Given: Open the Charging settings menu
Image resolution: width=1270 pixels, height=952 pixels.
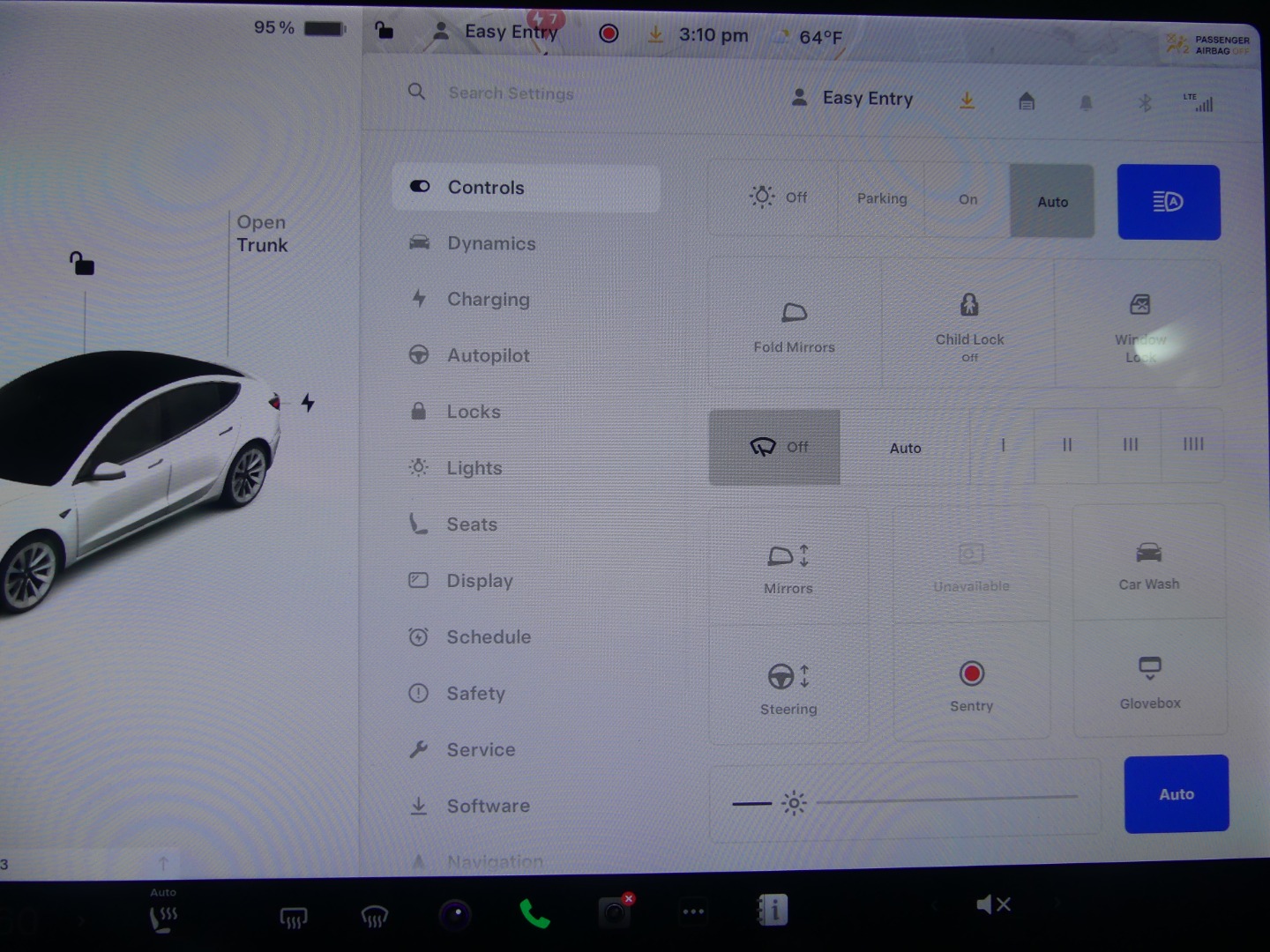Looking at the screenshot, I should tap(488, 300).
